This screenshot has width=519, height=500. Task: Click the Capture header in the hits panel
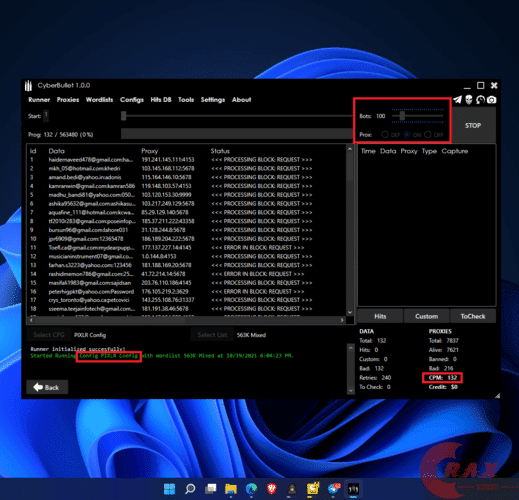[455, 151]
